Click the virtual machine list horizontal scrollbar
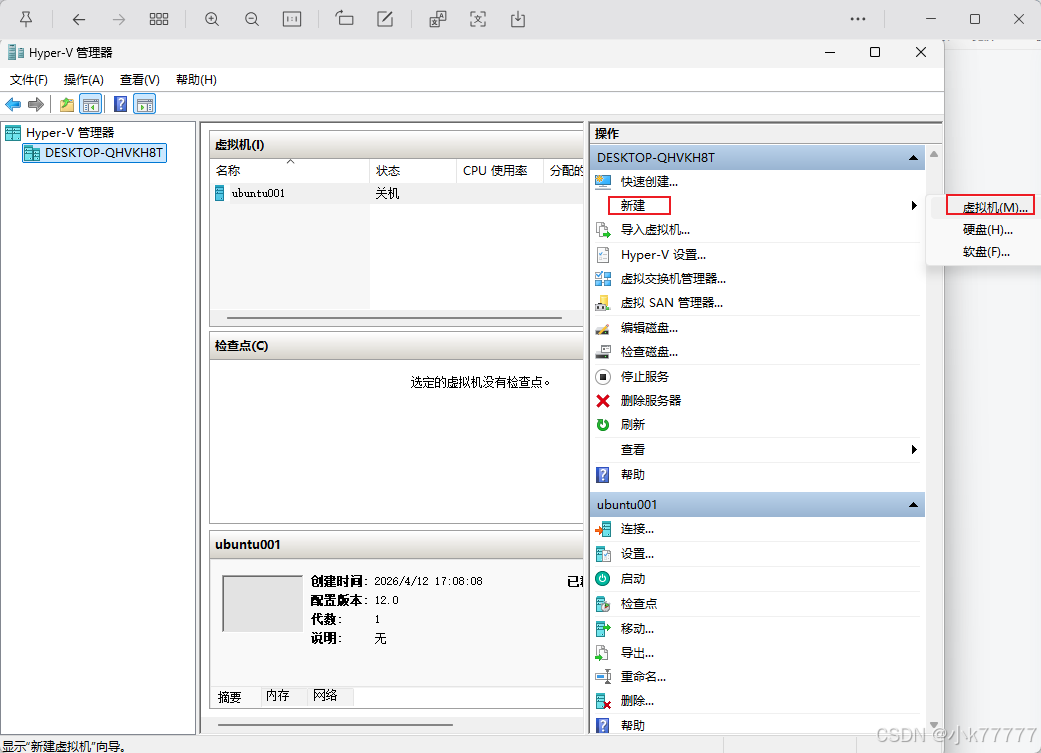1041x753 pixels. (394, 318)
